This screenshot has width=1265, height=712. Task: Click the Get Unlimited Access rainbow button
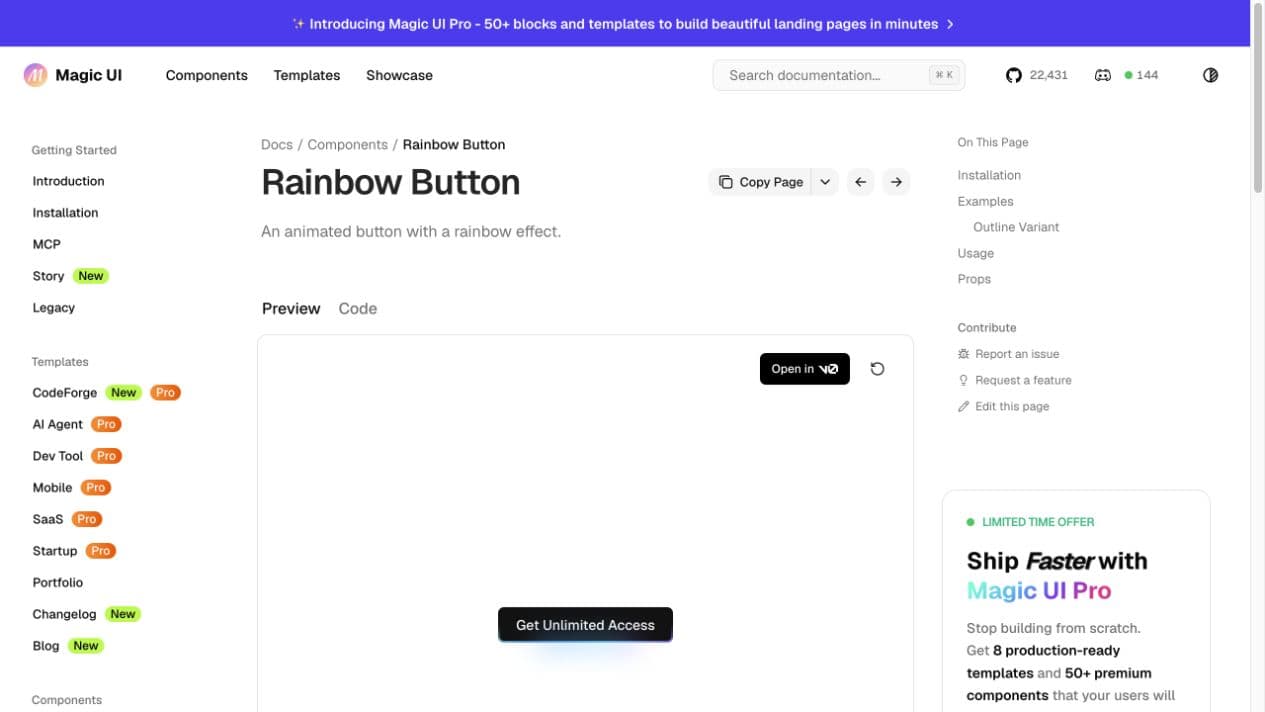coord(585,625)
